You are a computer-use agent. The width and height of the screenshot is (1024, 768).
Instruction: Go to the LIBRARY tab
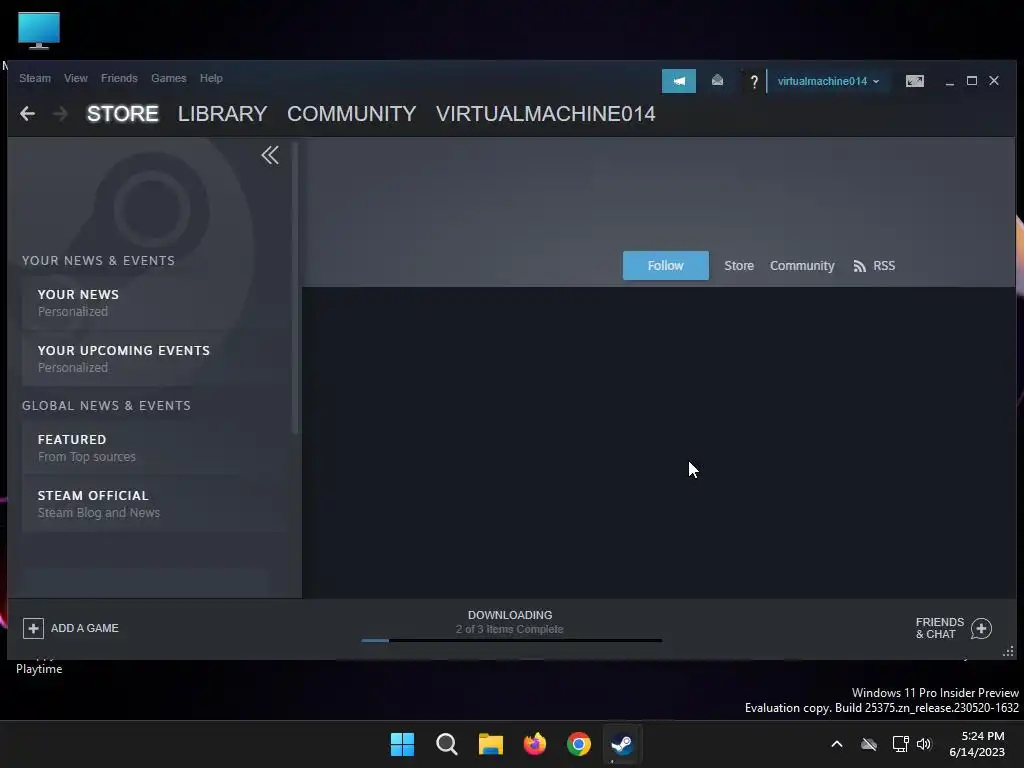(x=222, y=114)
